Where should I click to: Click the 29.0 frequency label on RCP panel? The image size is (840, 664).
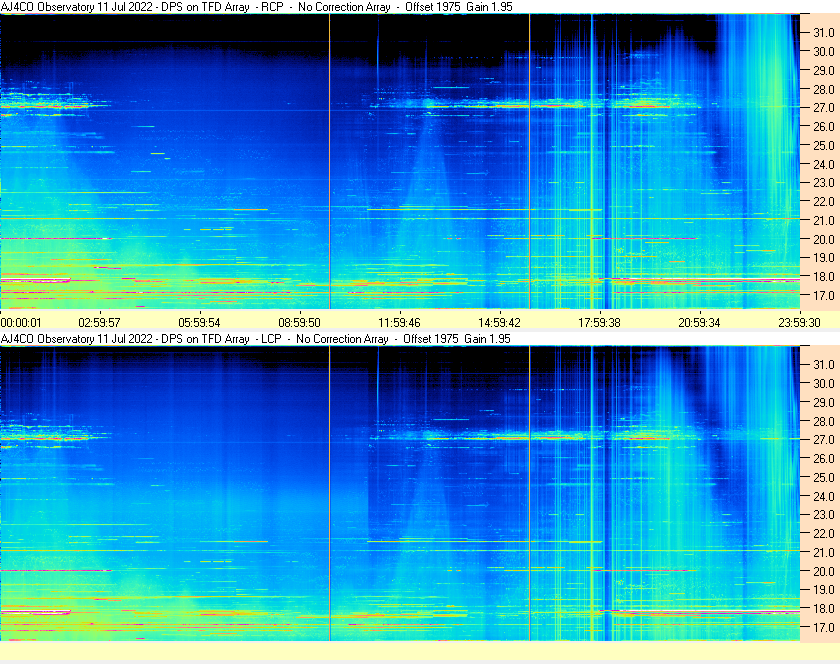824,70
